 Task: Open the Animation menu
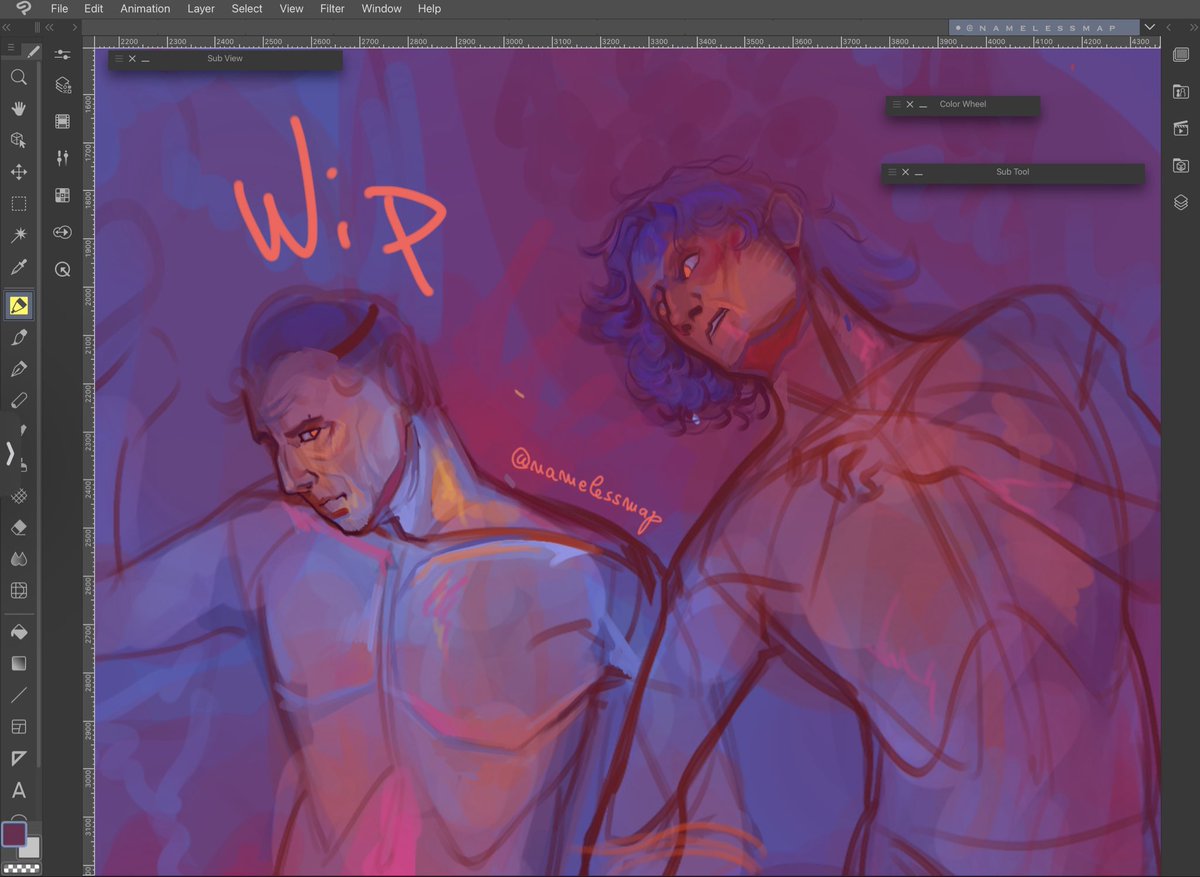coord(145,8)
